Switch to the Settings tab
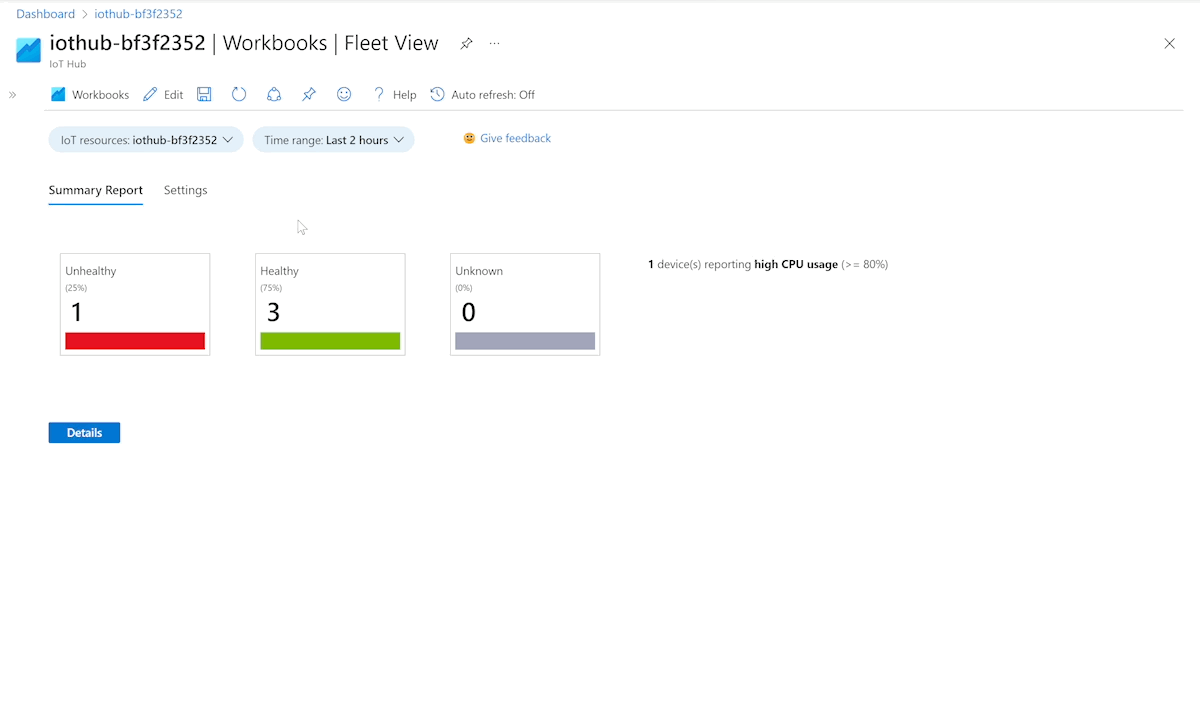Viewport: 1200px width, 714px height. (186, 190)
